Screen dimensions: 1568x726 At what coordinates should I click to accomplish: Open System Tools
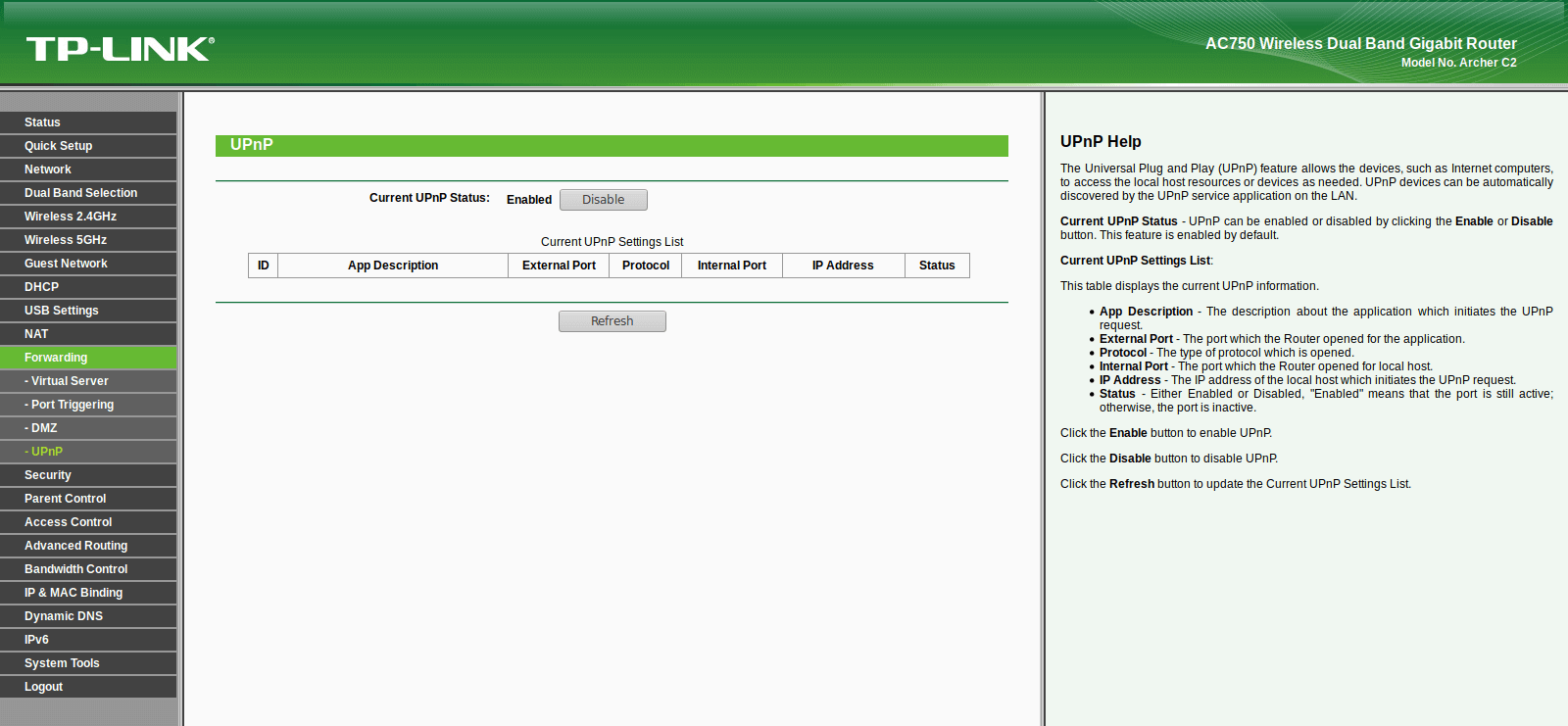point(88,663)
